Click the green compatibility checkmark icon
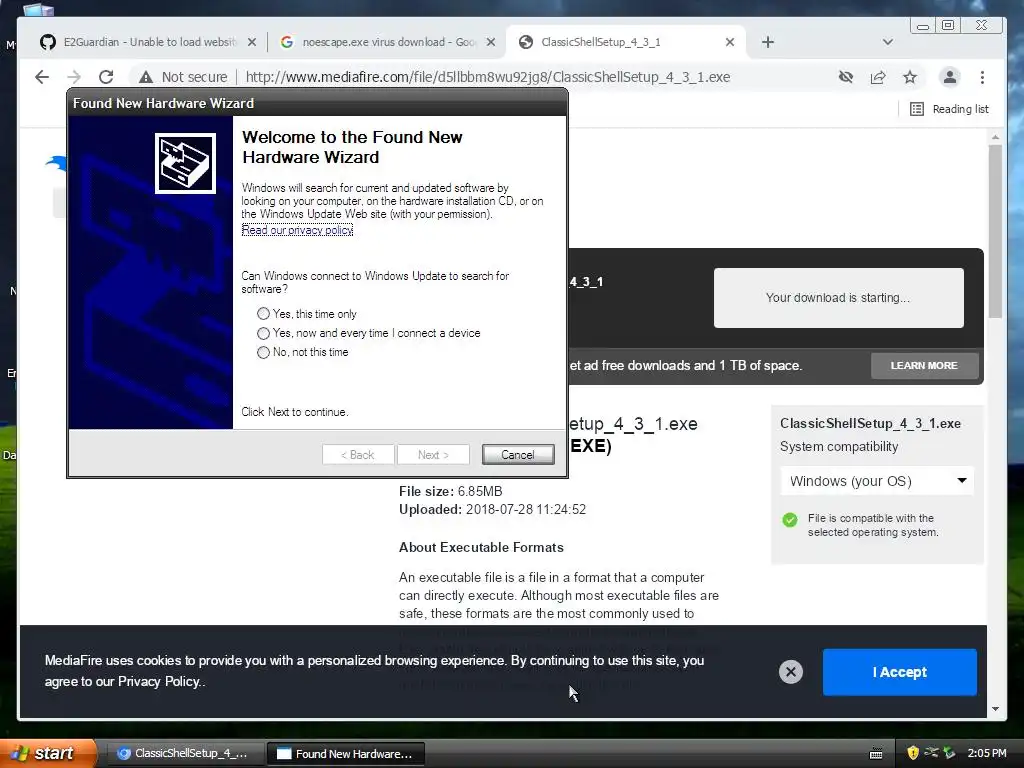The width and height of the screenshot is (1024, 768). (x=790, y=520)
